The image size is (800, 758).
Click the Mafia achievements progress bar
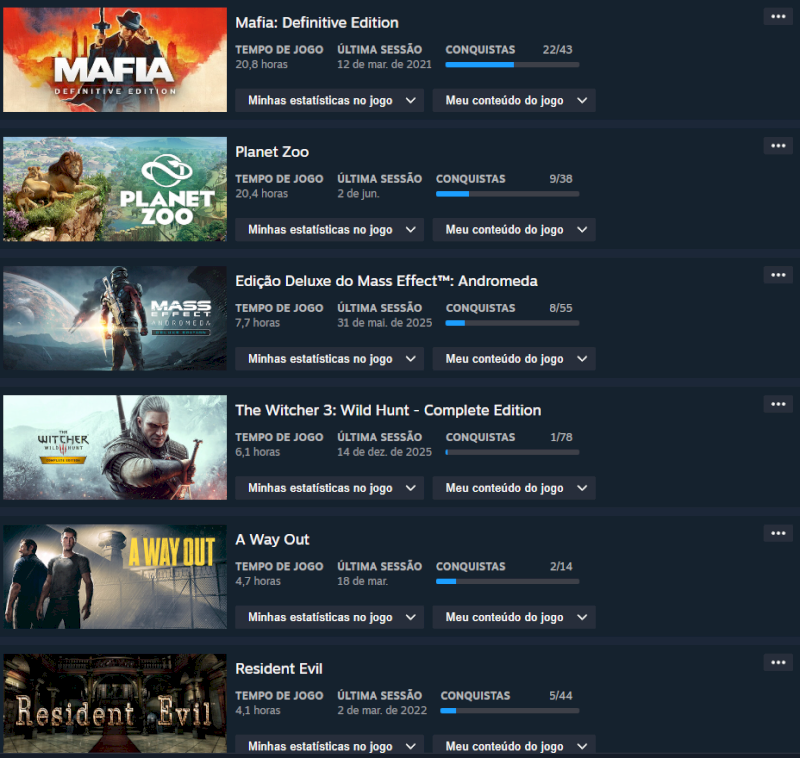[512, 65]
